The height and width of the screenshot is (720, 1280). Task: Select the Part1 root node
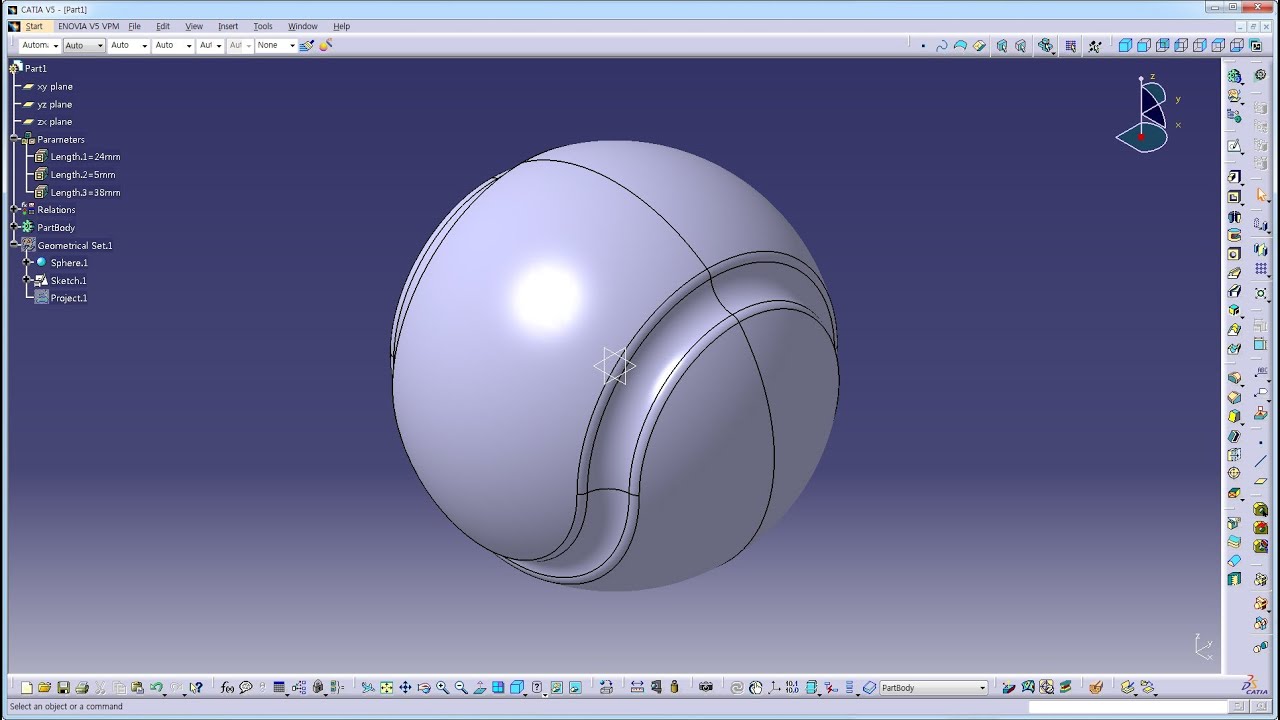[35, 69]
